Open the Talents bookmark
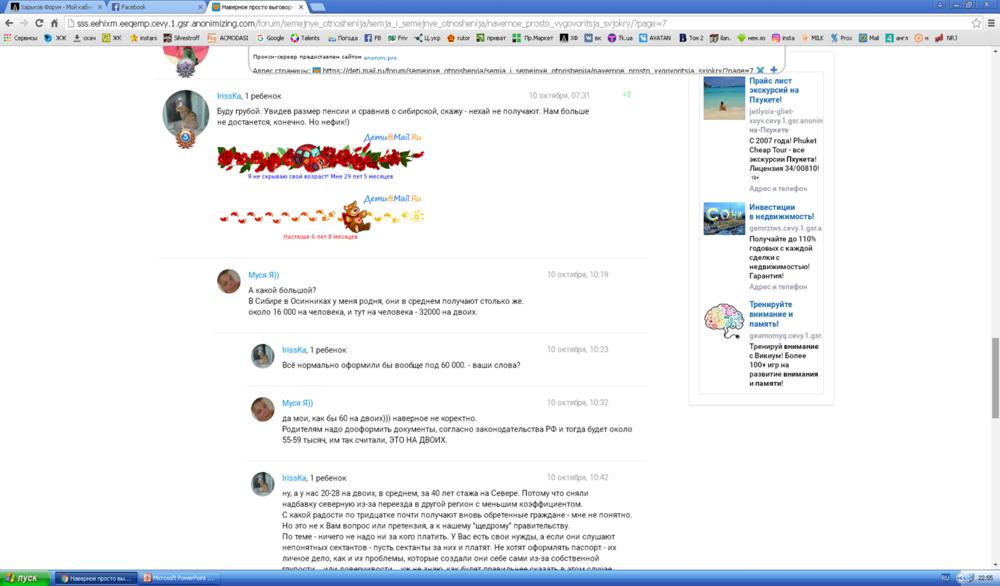Viewport: 1000px width, 586px height. [x=305, y=38]
